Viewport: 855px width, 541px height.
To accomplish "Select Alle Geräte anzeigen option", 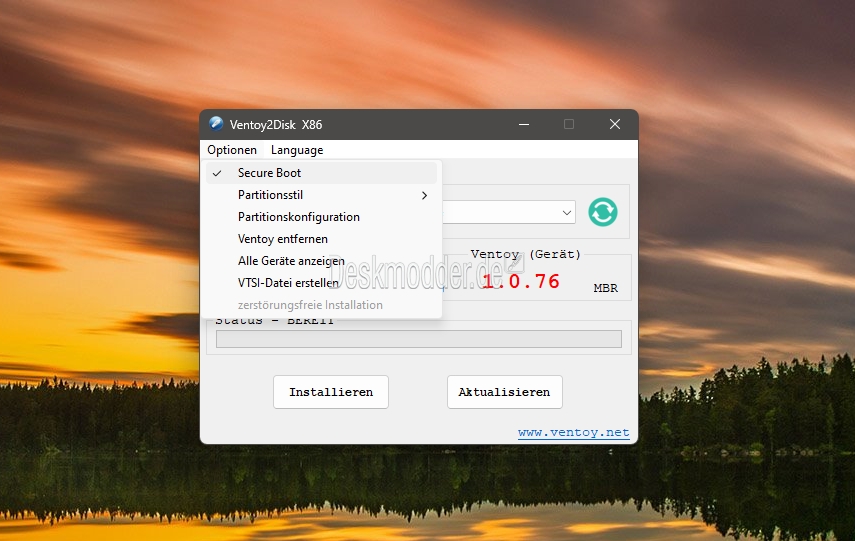I will point(321,261).
